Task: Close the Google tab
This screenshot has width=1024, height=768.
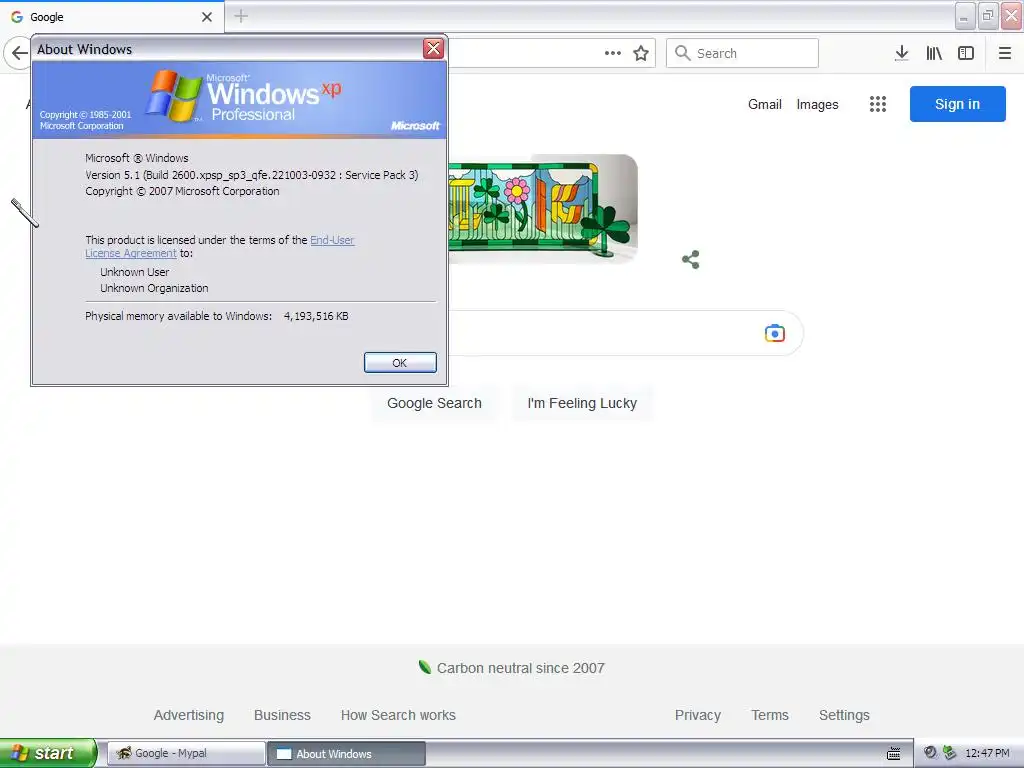Action: 207,17
